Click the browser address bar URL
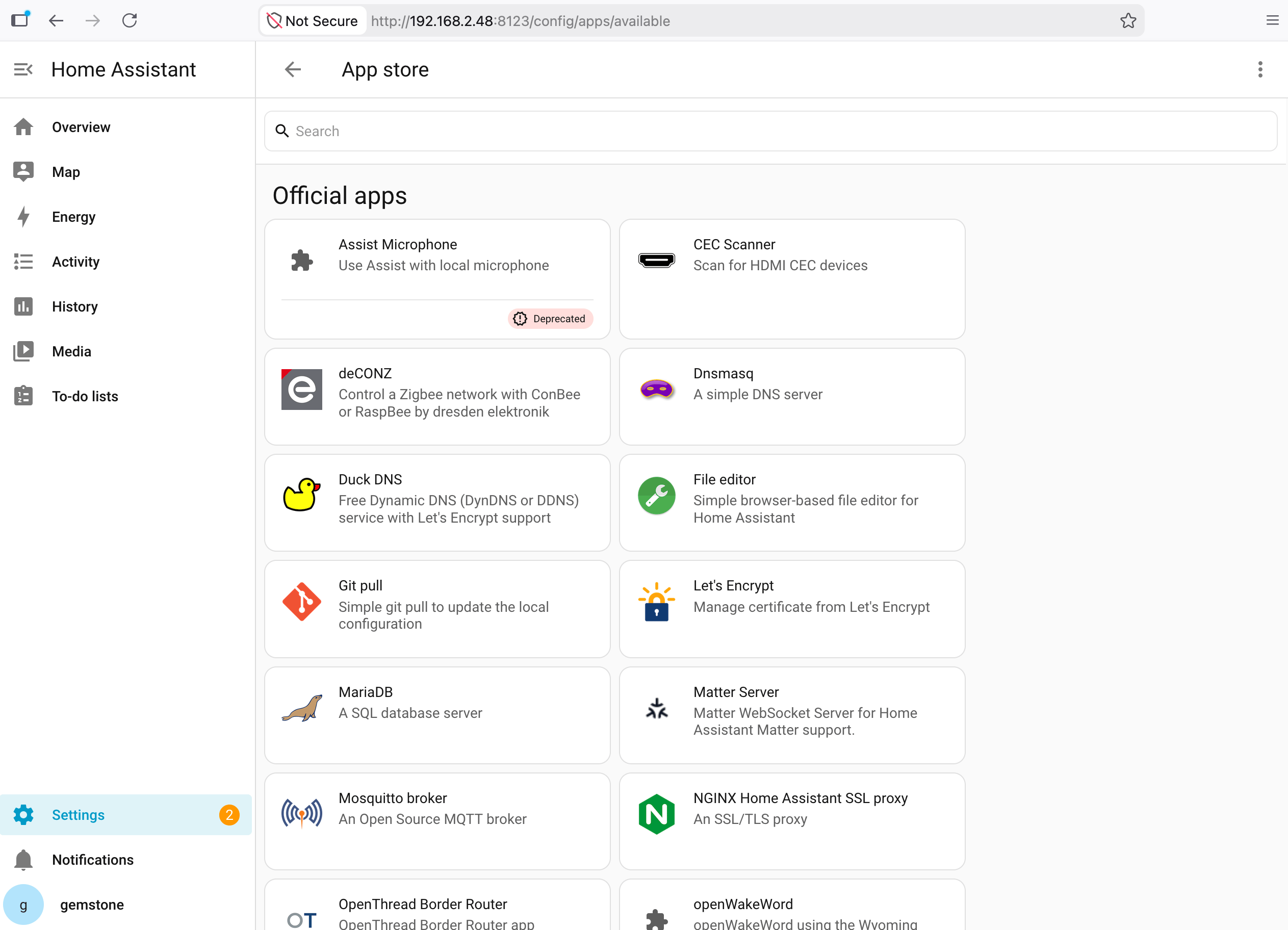 (520, 20)
